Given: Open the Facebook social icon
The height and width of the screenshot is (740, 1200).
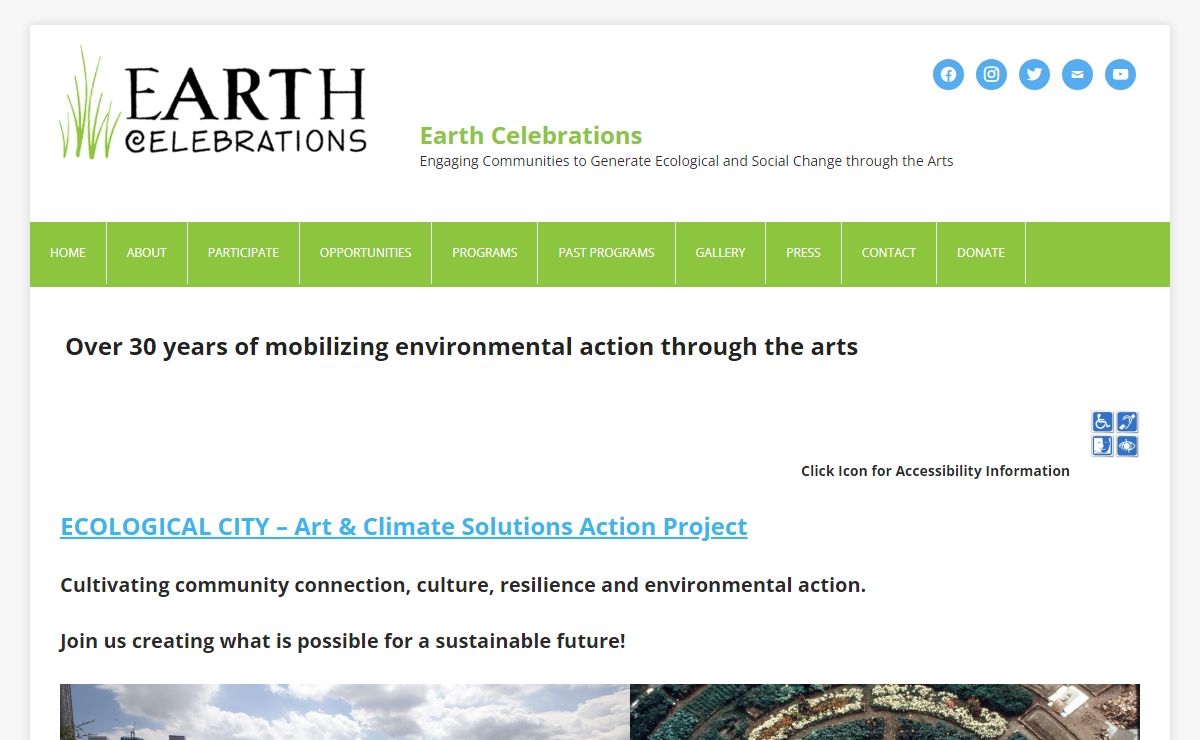Looking at the screenshot, I should click(x=948, y=74).
